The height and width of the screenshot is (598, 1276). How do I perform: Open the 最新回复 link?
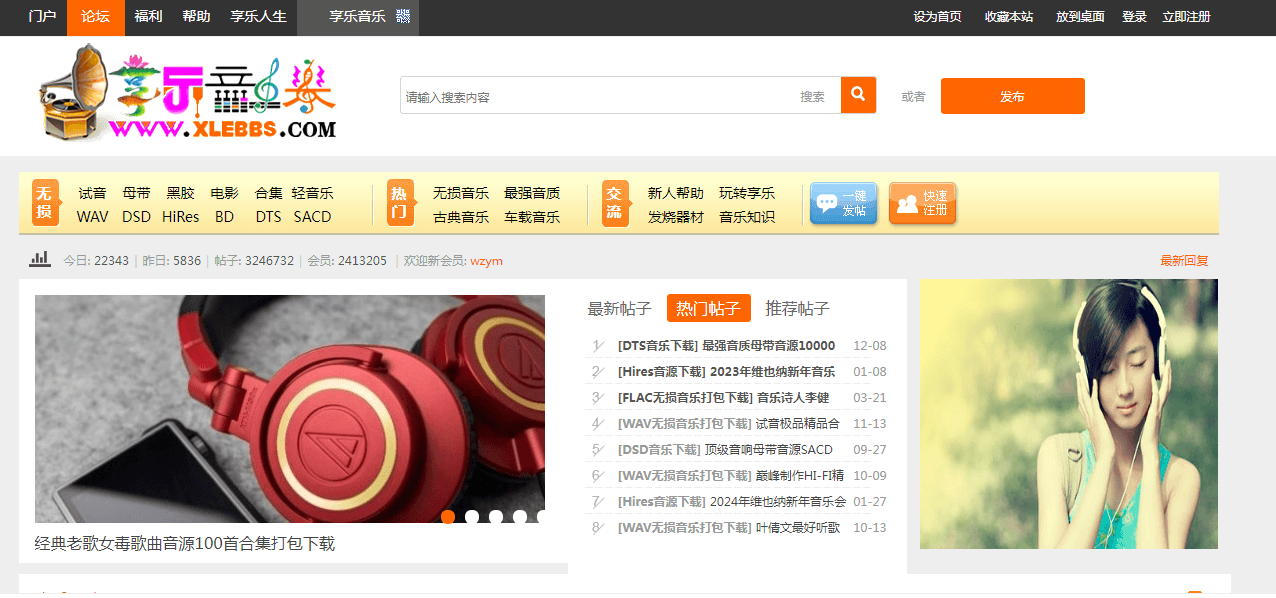[1184, 261]
